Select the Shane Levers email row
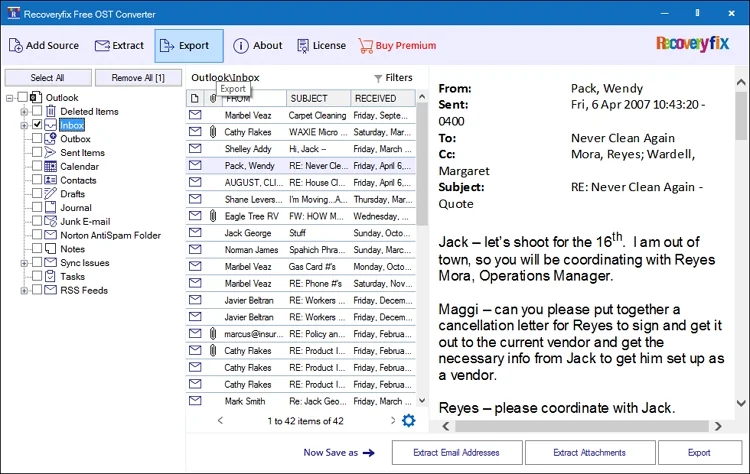 point(300,199)
